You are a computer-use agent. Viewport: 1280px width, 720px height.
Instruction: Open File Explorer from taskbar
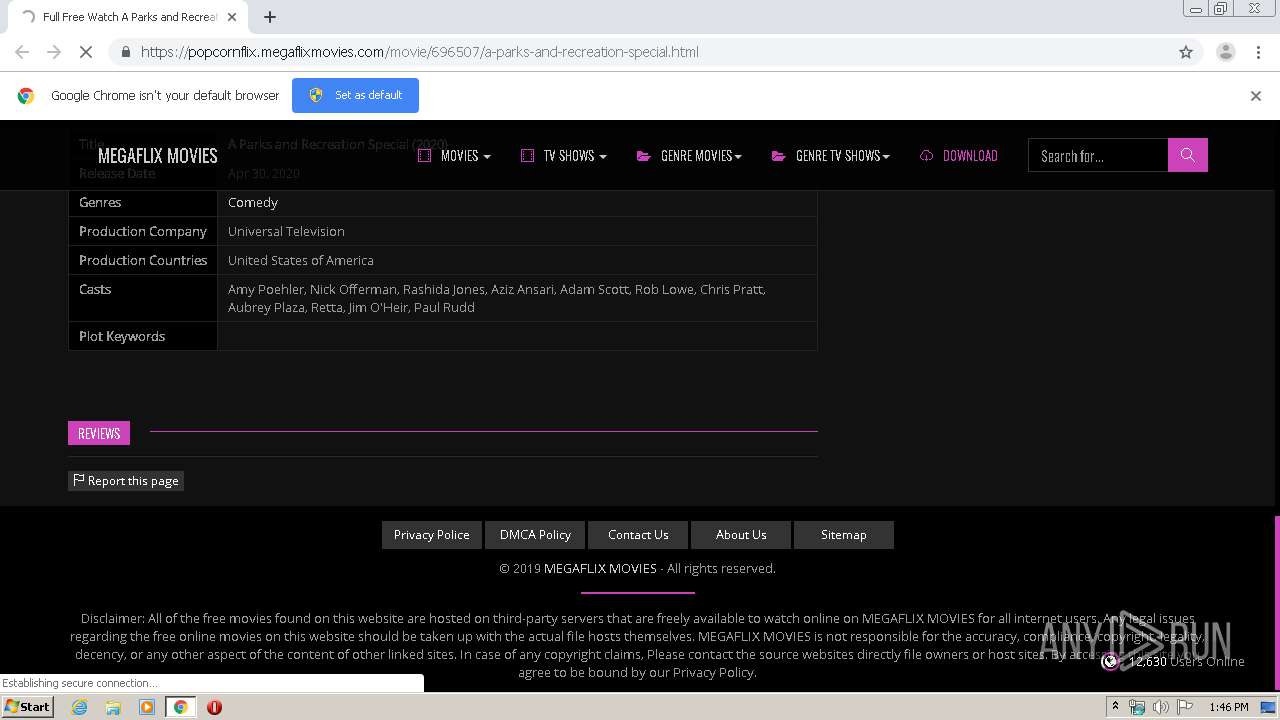[113, 707]
